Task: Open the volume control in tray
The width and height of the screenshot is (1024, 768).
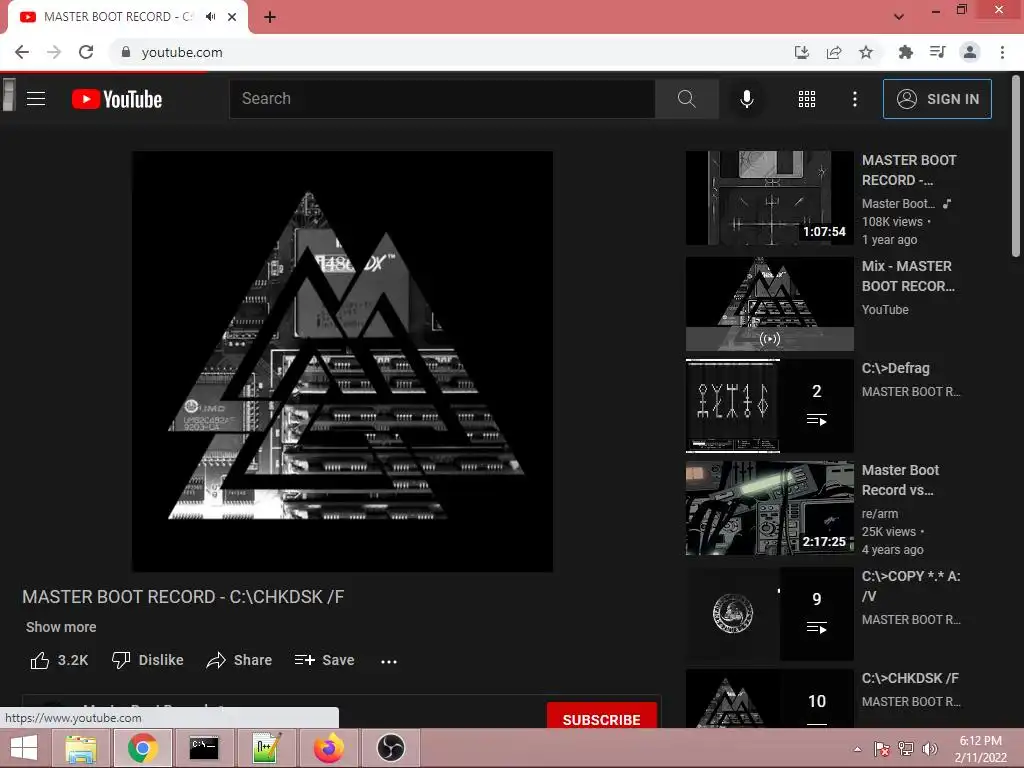Action: pos(929,749)
